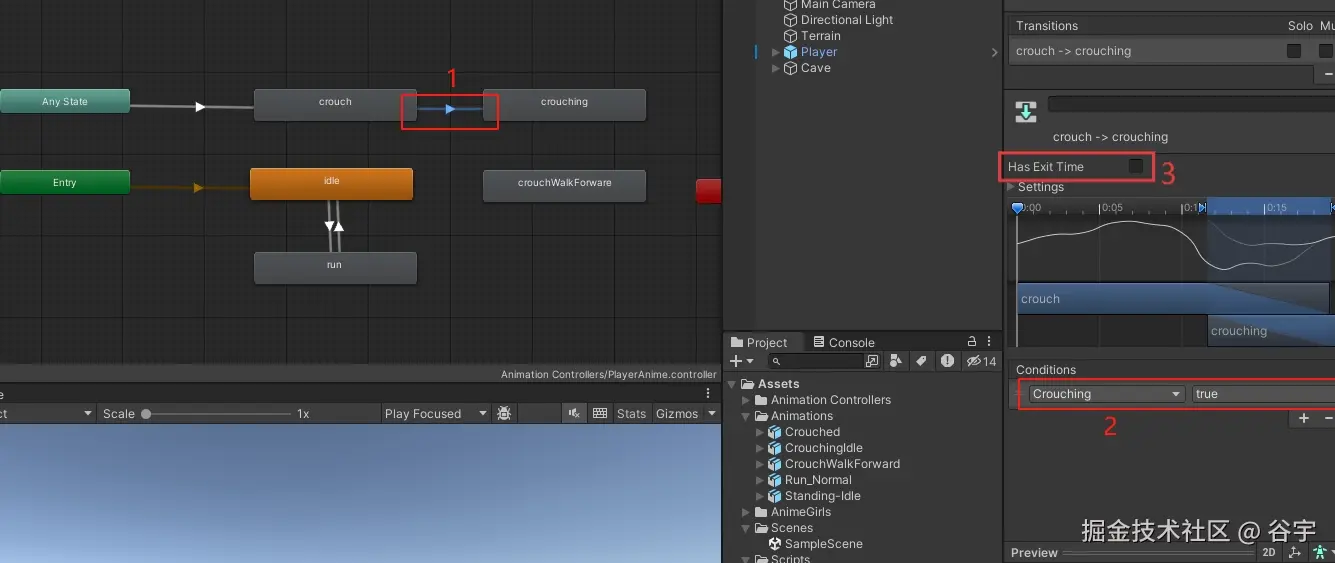Select the CrouchingIdle asset
The width and height of the screenshot is (1335, 563).
[823, 448]
